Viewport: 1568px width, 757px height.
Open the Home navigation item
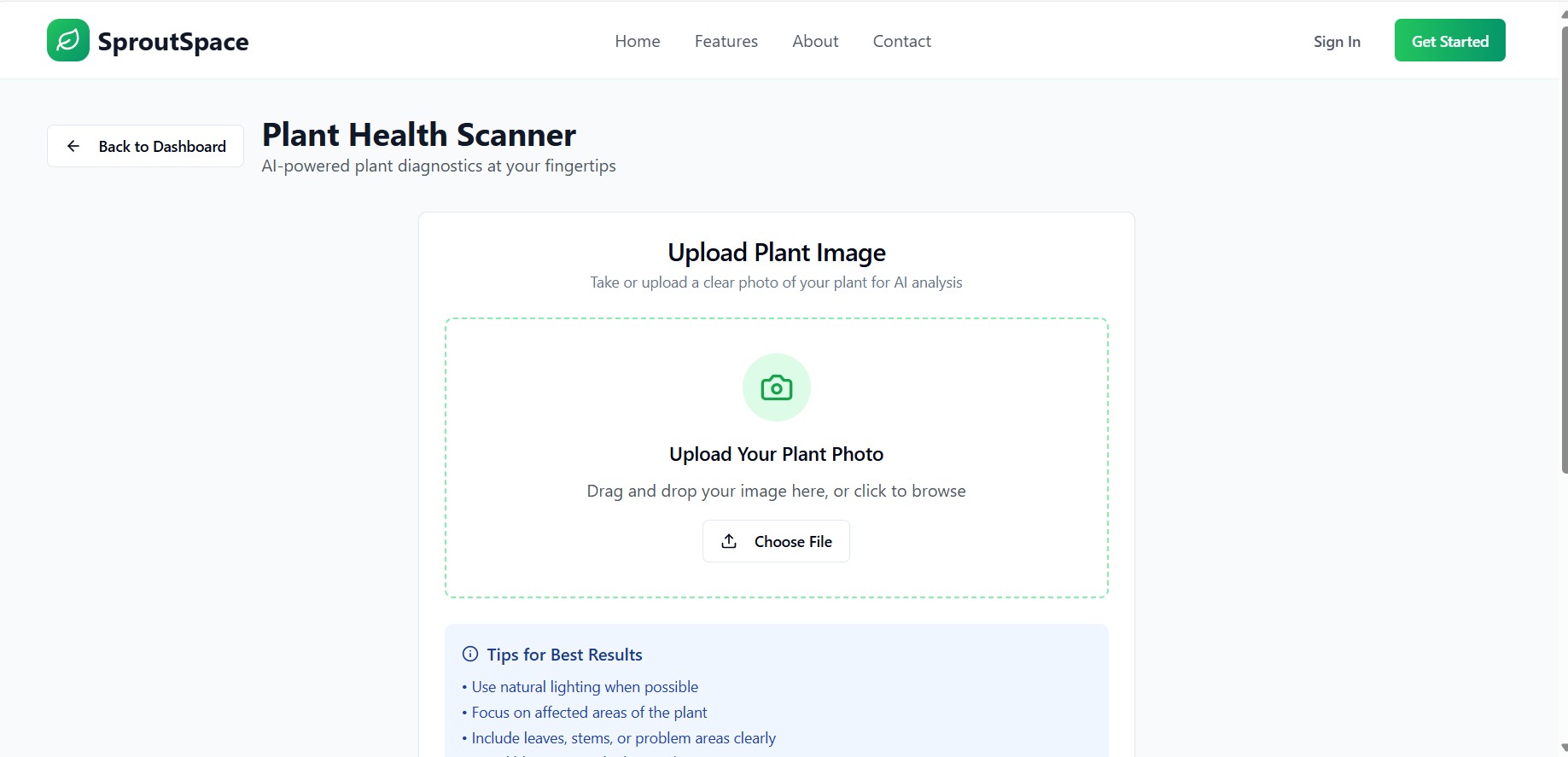tap(637, 40)
